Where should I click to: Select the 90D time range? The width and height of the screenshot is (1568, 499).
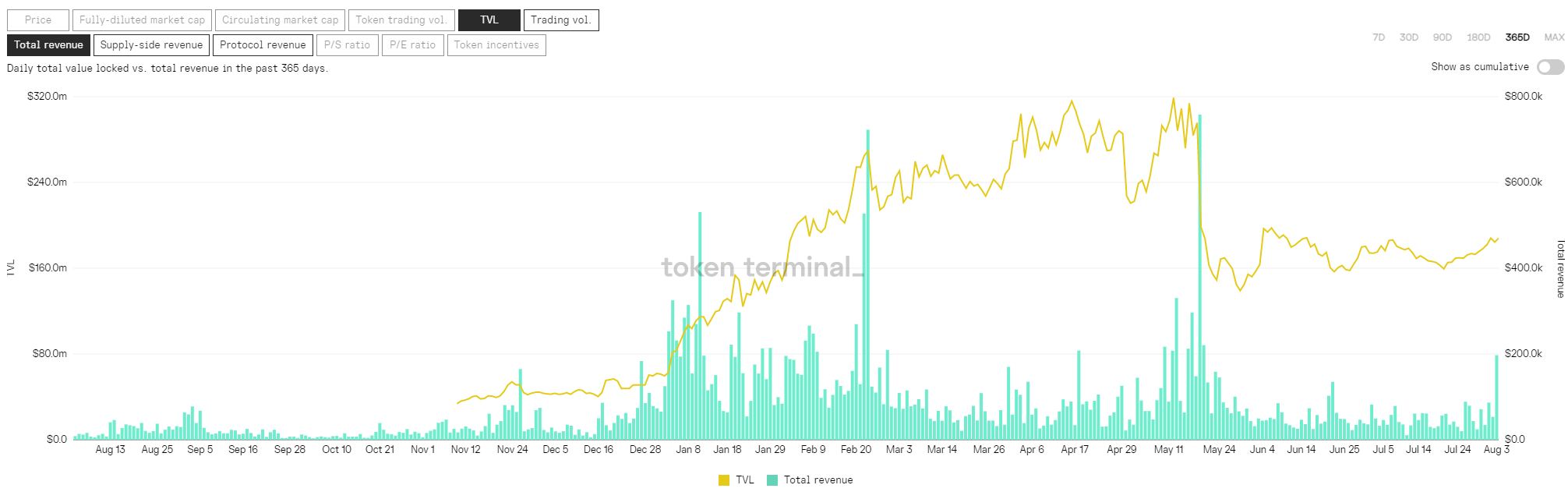pos(1443,37)
